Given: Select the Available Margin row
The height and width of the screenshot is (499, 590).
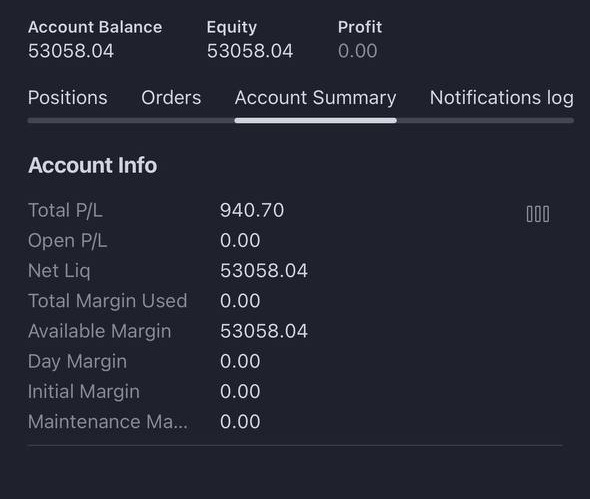Looking at the screenshot, I should (x=295, y=331).
